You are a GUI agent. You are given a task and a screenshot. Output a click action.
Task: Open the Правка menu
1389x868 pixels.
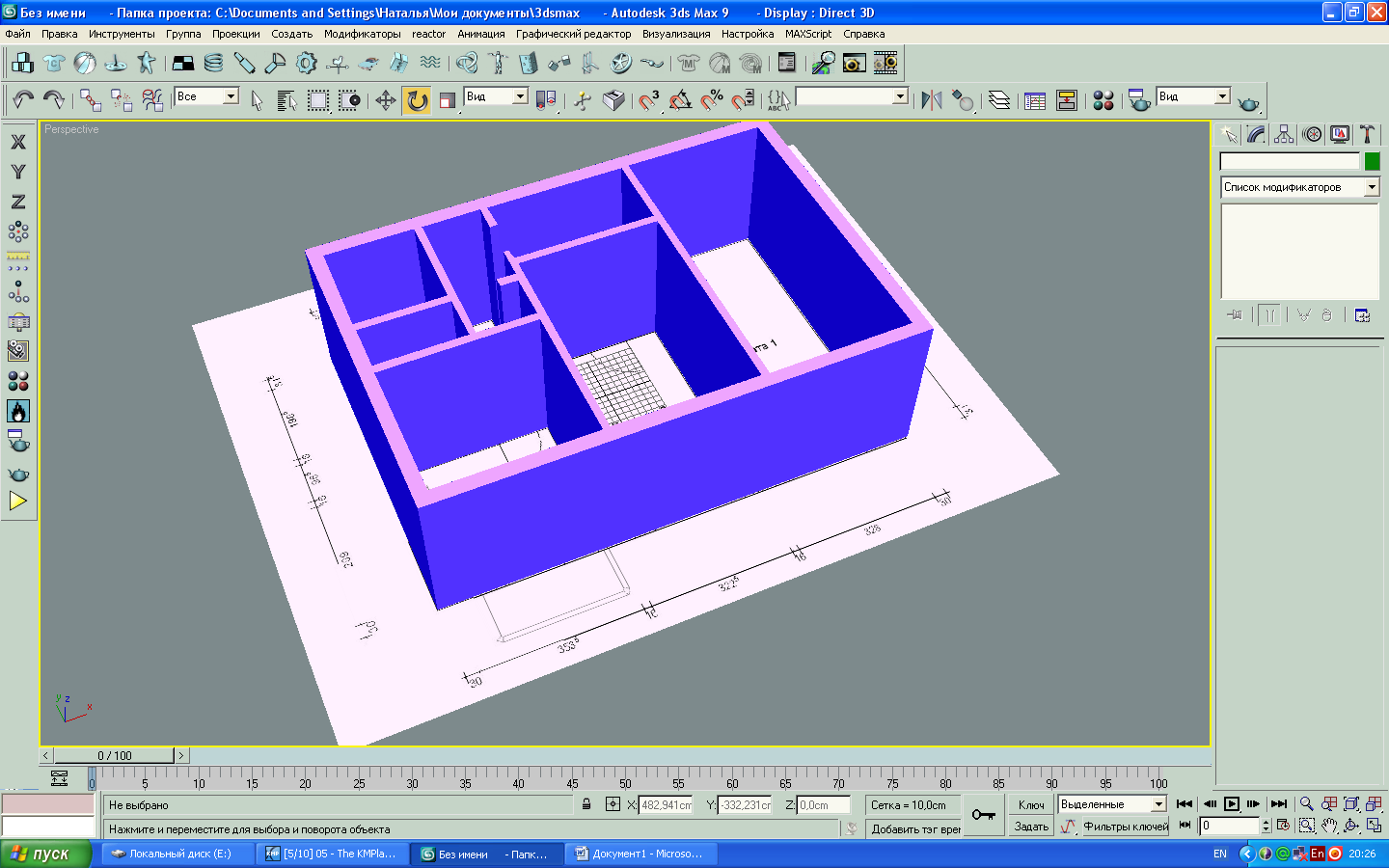point(59,34)
